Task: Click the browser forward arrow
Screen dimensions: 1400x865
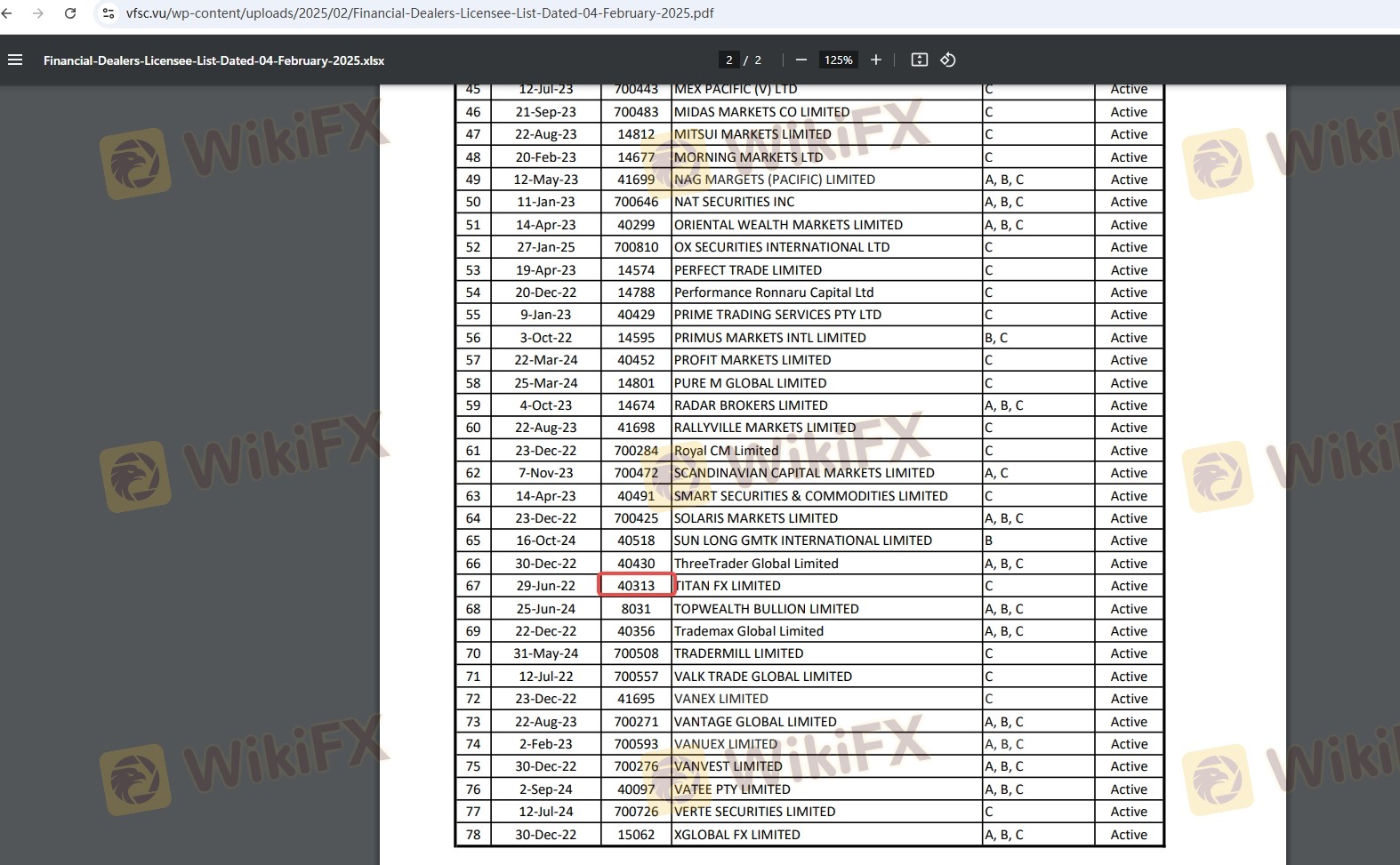Action: 37,13
